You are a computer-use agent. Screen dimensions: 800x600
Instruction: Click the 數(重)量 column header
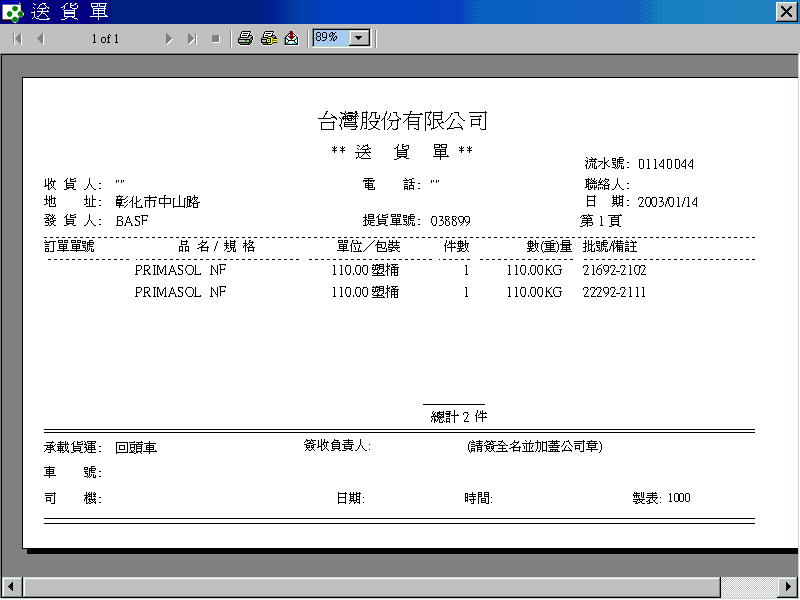coord(549,246)
